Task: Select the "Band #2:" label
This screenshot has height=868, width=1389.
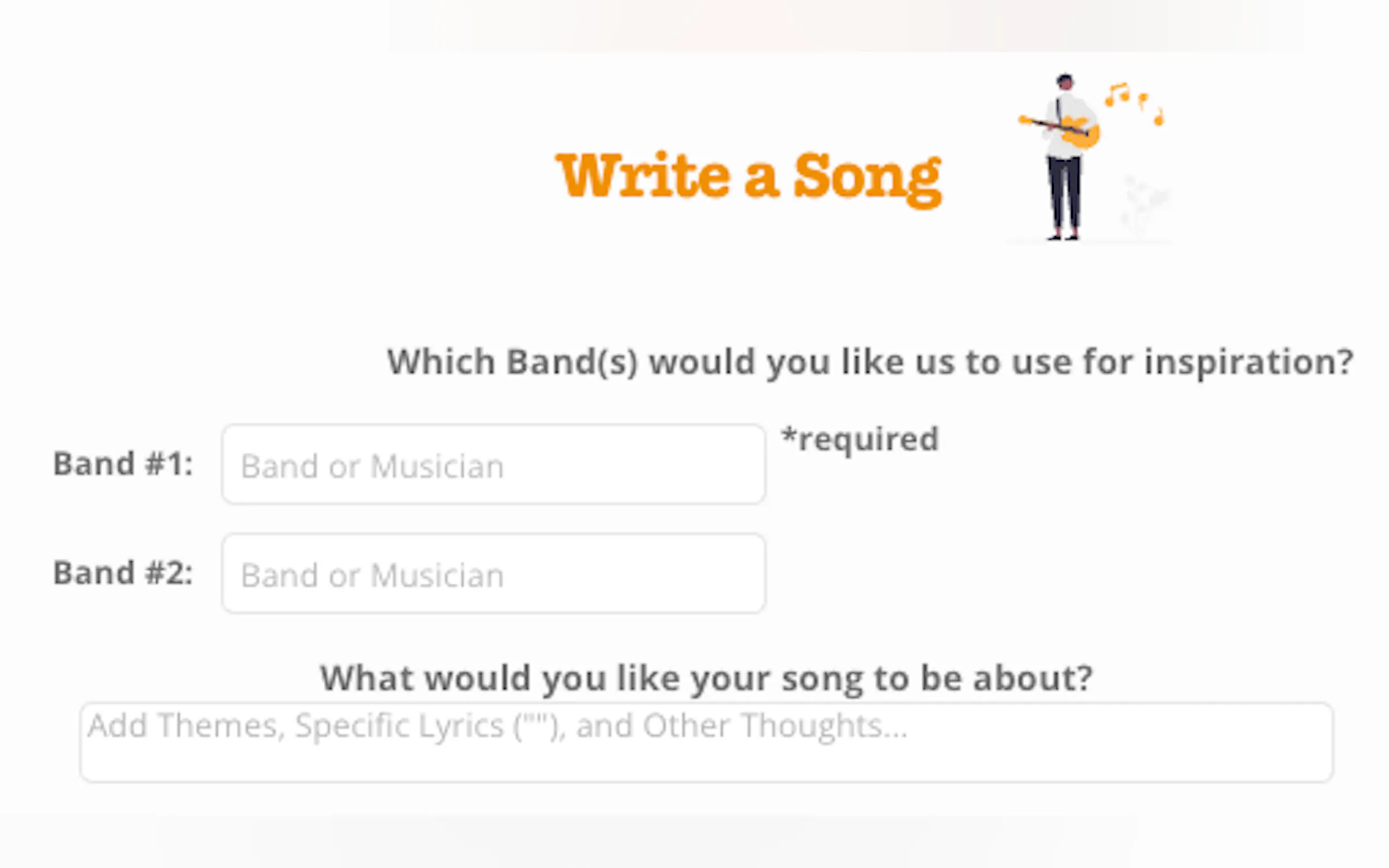Action: point(122,573)
